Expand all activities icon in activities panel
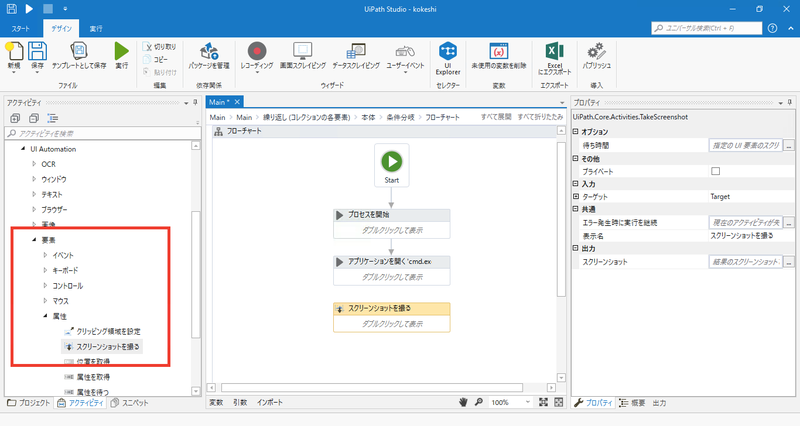 [x=15, y=118]
